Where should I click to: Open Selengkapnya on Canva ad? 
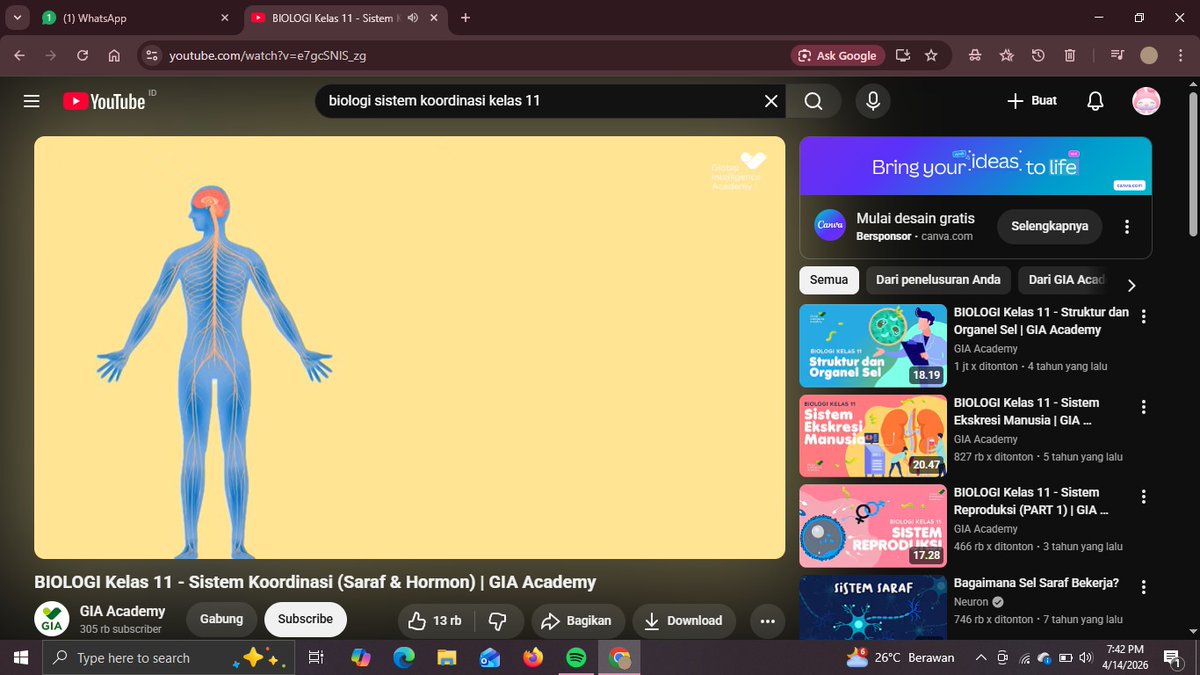(1050, 226)
